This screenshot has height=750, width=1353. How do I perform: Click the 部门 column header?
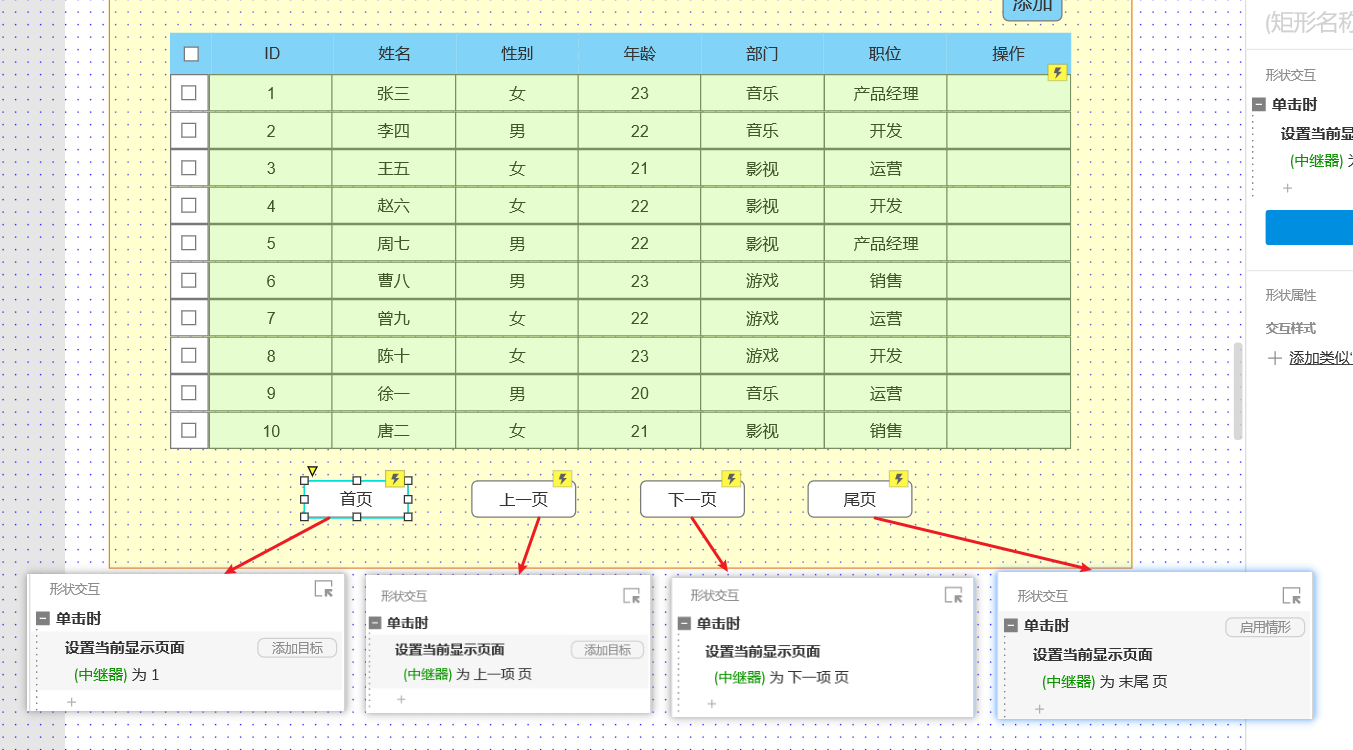coord(762,54)
